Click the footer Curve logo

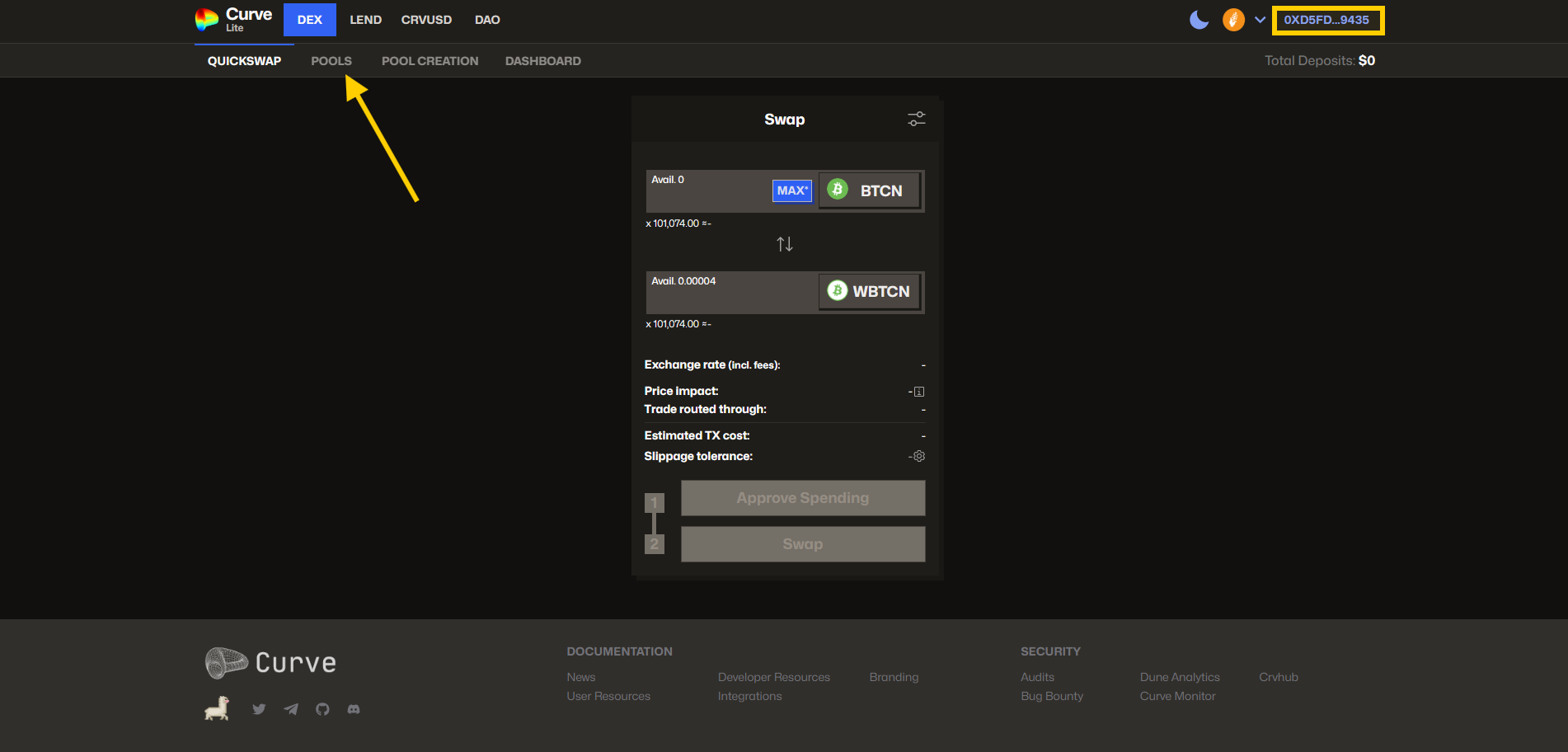click(270, 662)
